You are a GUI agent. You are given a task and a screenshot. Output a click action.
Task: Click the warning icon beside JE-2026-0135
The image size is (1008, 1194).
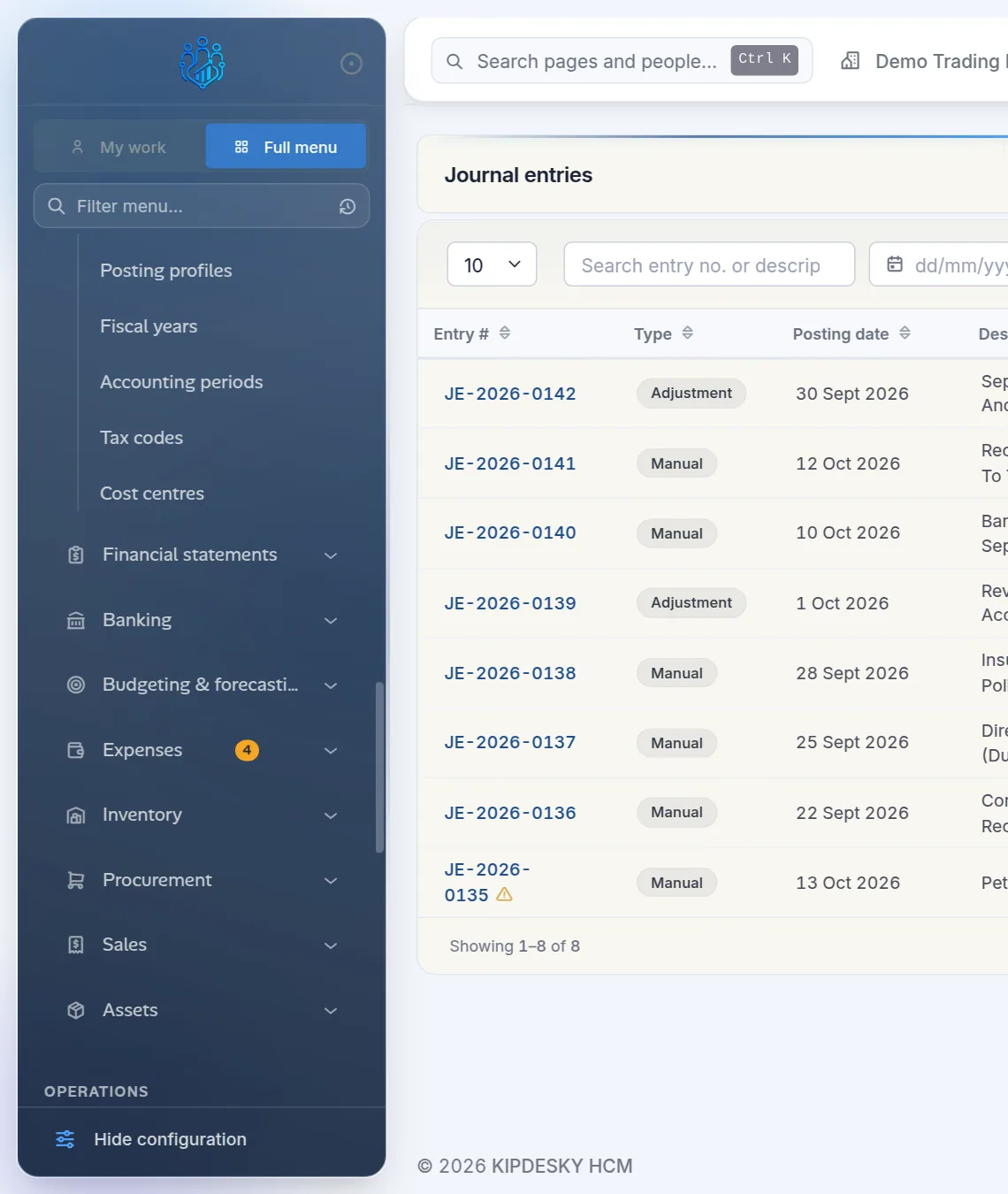(x=505, y=894)
